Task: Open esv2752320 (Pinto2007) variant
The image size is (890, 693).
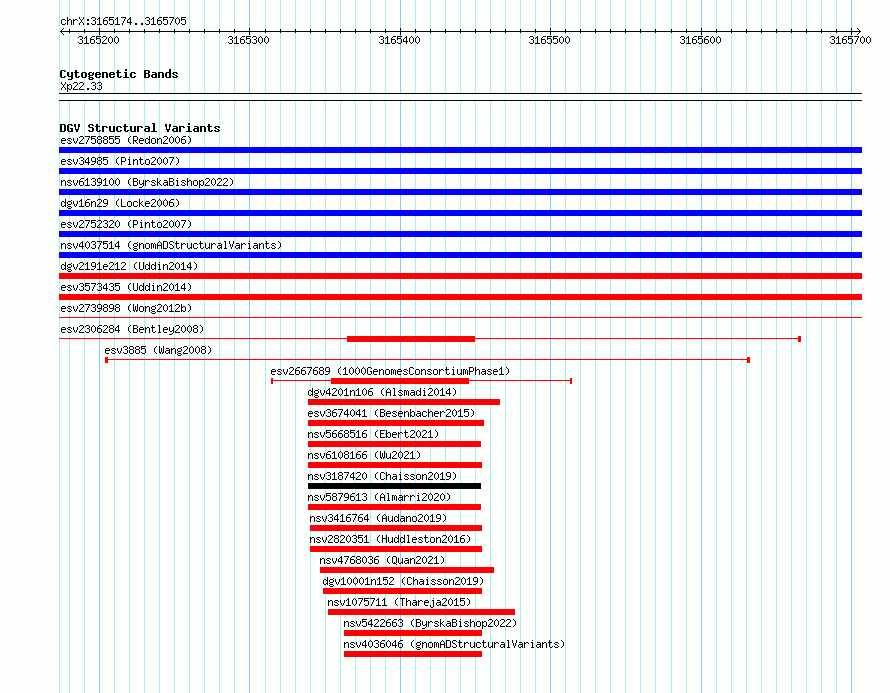Action: (x=126, y=224)
